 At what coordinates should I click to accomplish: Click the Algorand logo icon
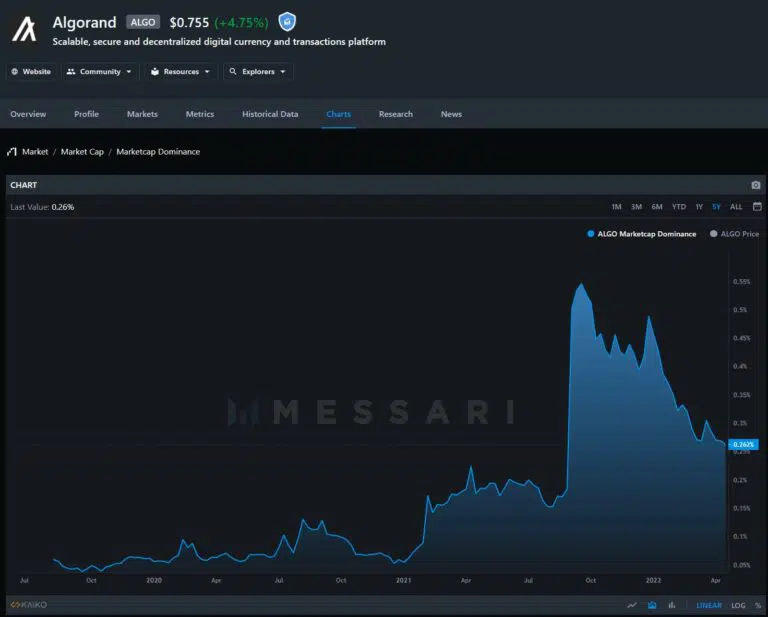(24, 29)
